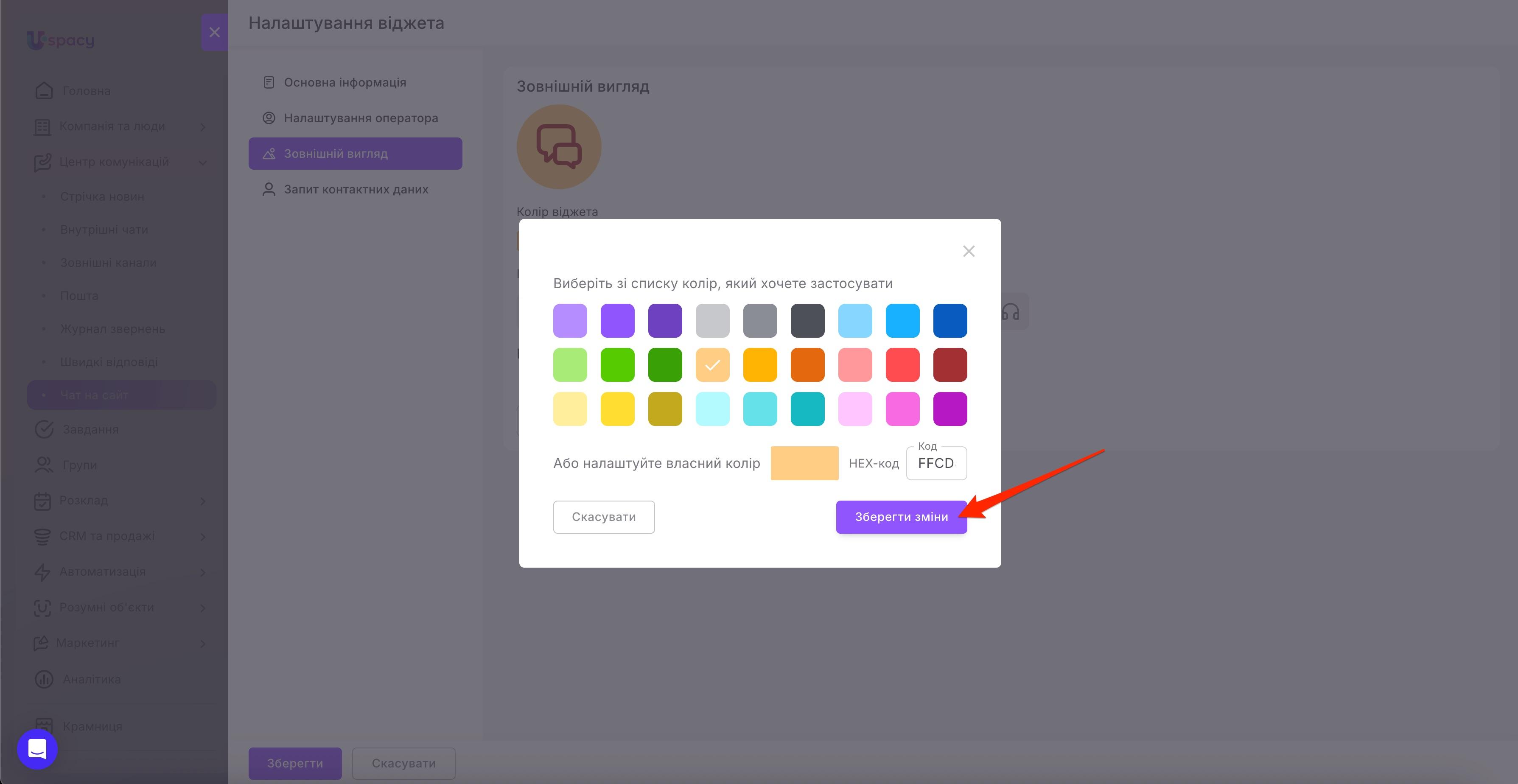Click the Маркетинг icon

coord(41,643)
